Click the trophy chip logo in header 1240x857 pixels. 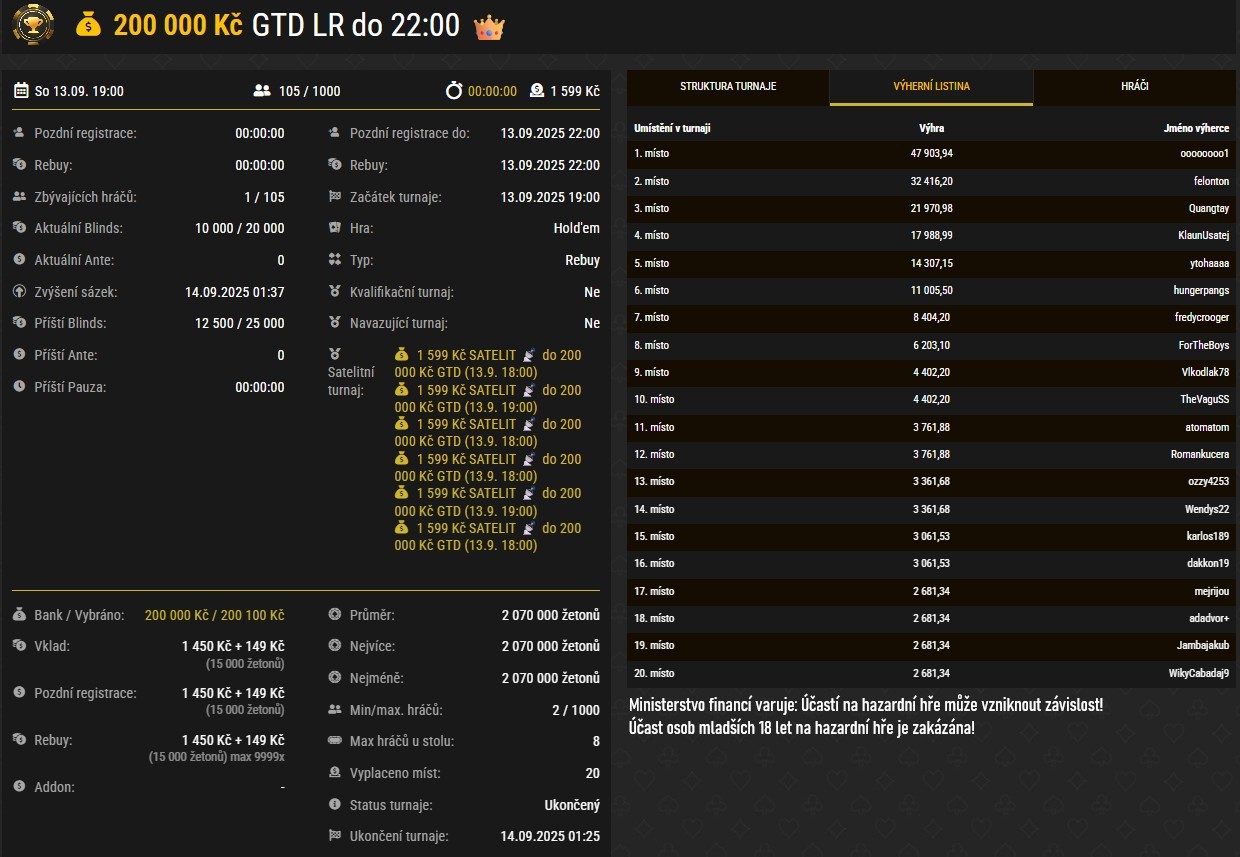pos(33,25)
